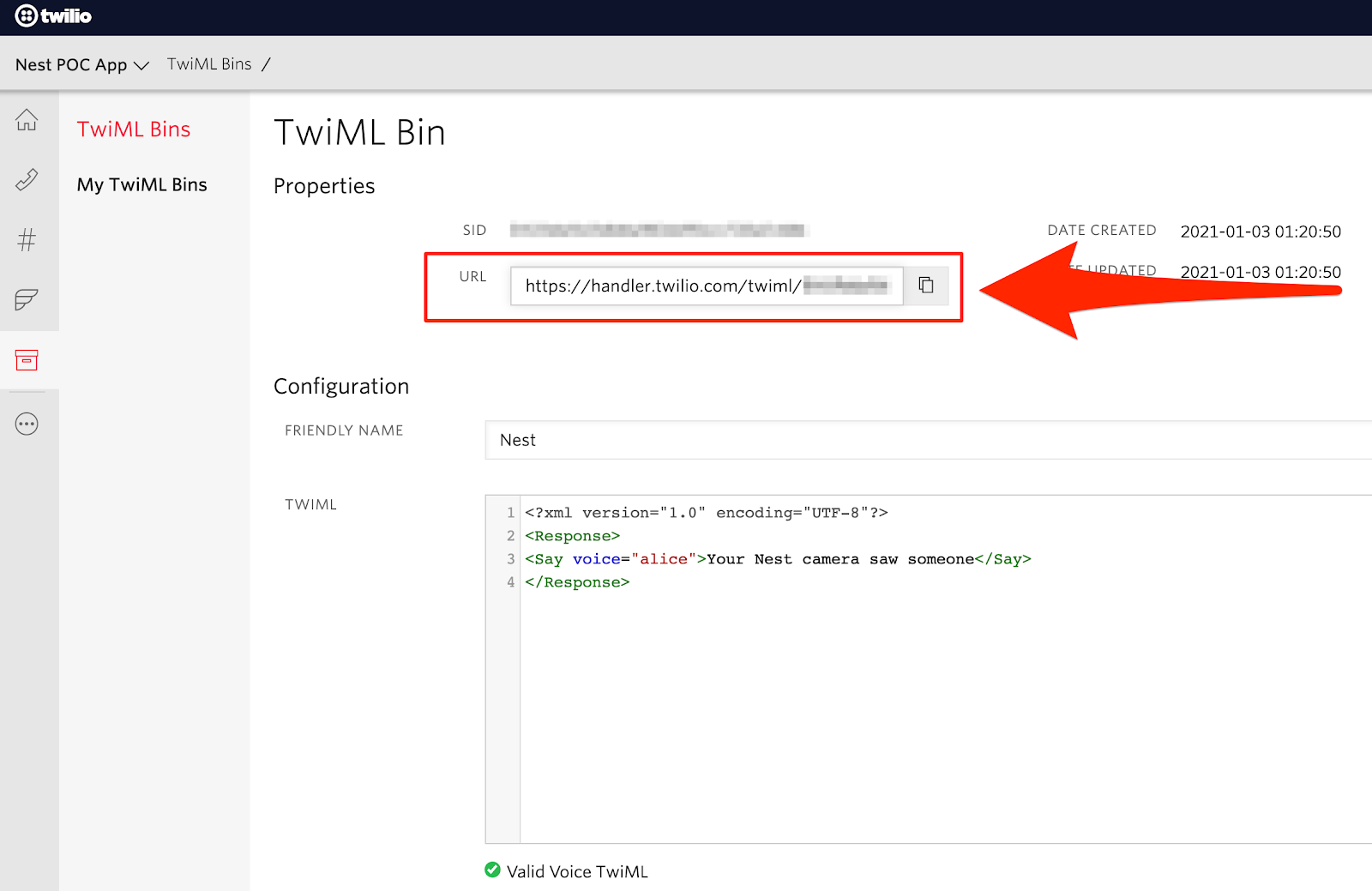Select the TwiML Bins archive icon in the sidebar

[x=27, y=360]
